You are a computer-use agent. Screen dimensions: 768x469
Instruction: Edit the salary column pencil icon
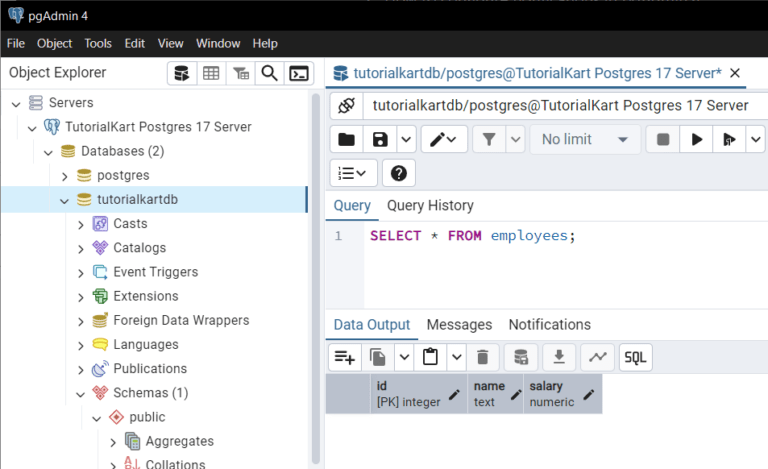[589, 394]
